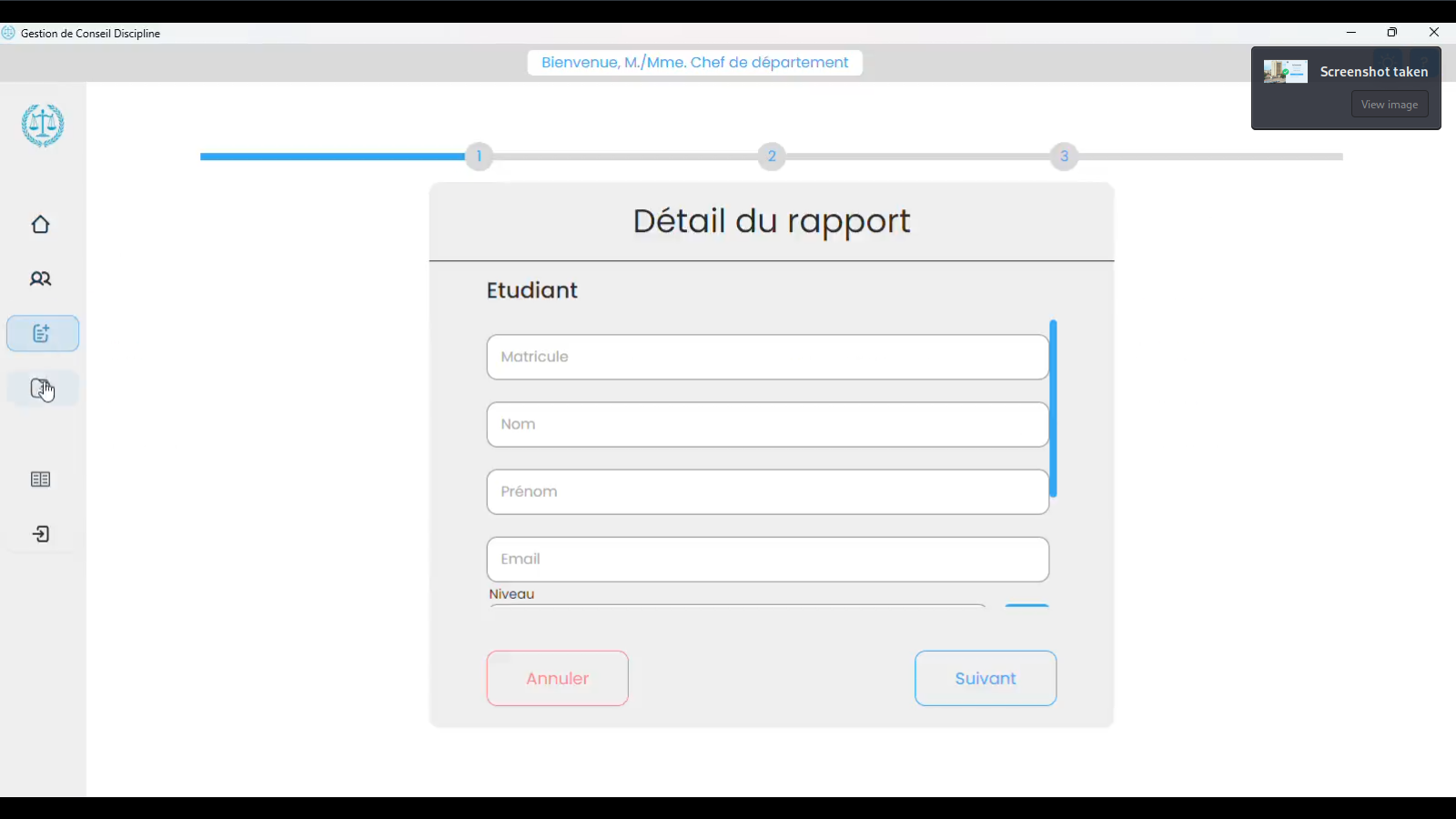Select the Prénom input field
This screenshot has height=819, width=1456.
click(x=767, y=491)
